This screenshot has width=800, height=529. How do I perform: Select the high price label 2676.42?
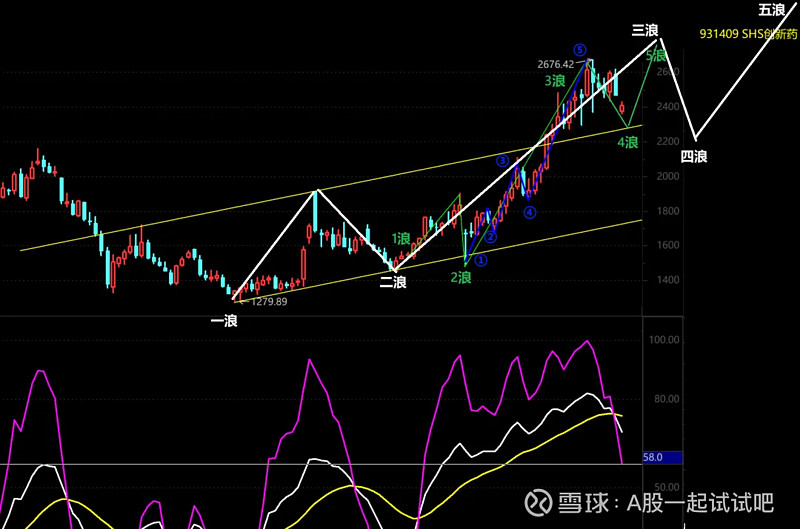(556, 64)
